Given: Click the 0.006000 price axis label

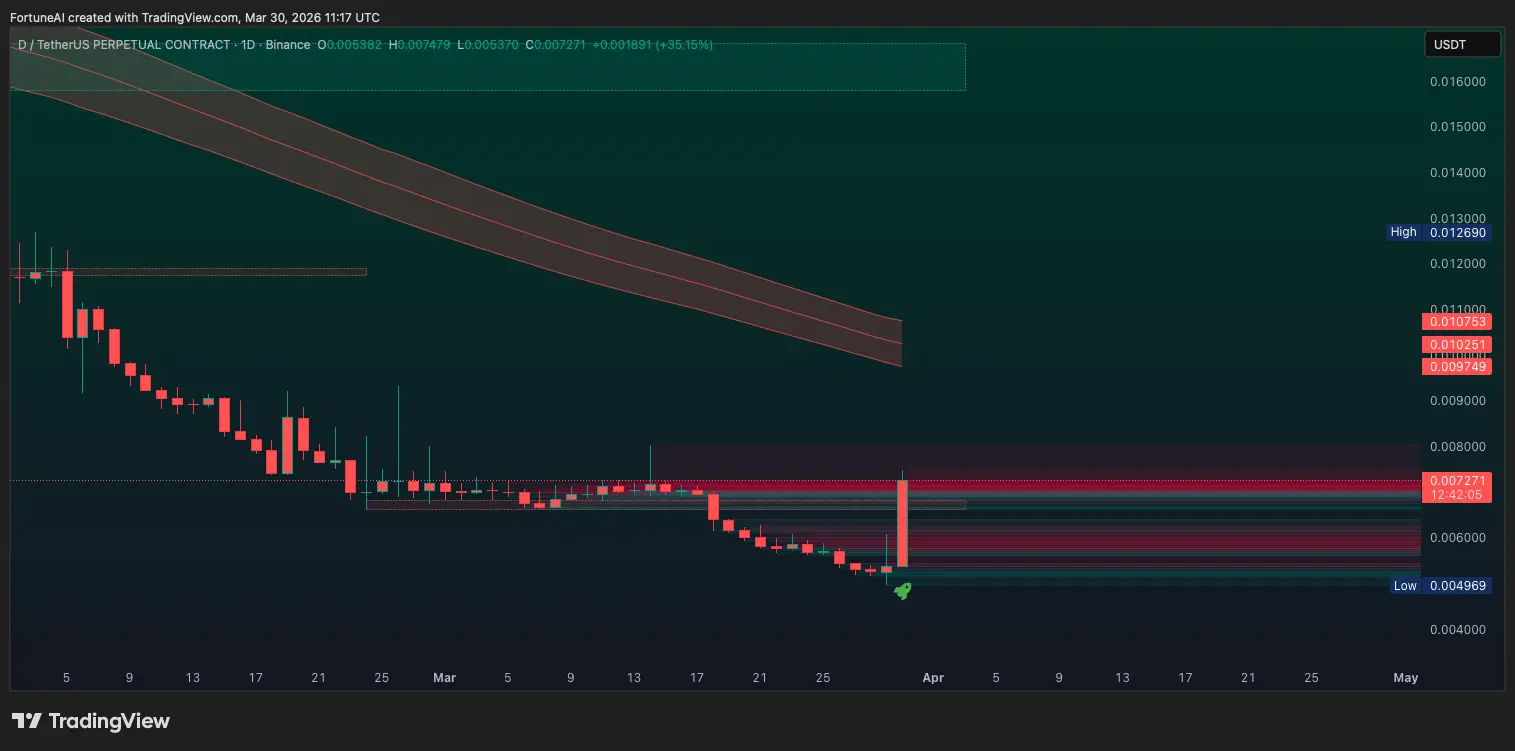Looking at the screenshot, I should tap(1458, 538).
